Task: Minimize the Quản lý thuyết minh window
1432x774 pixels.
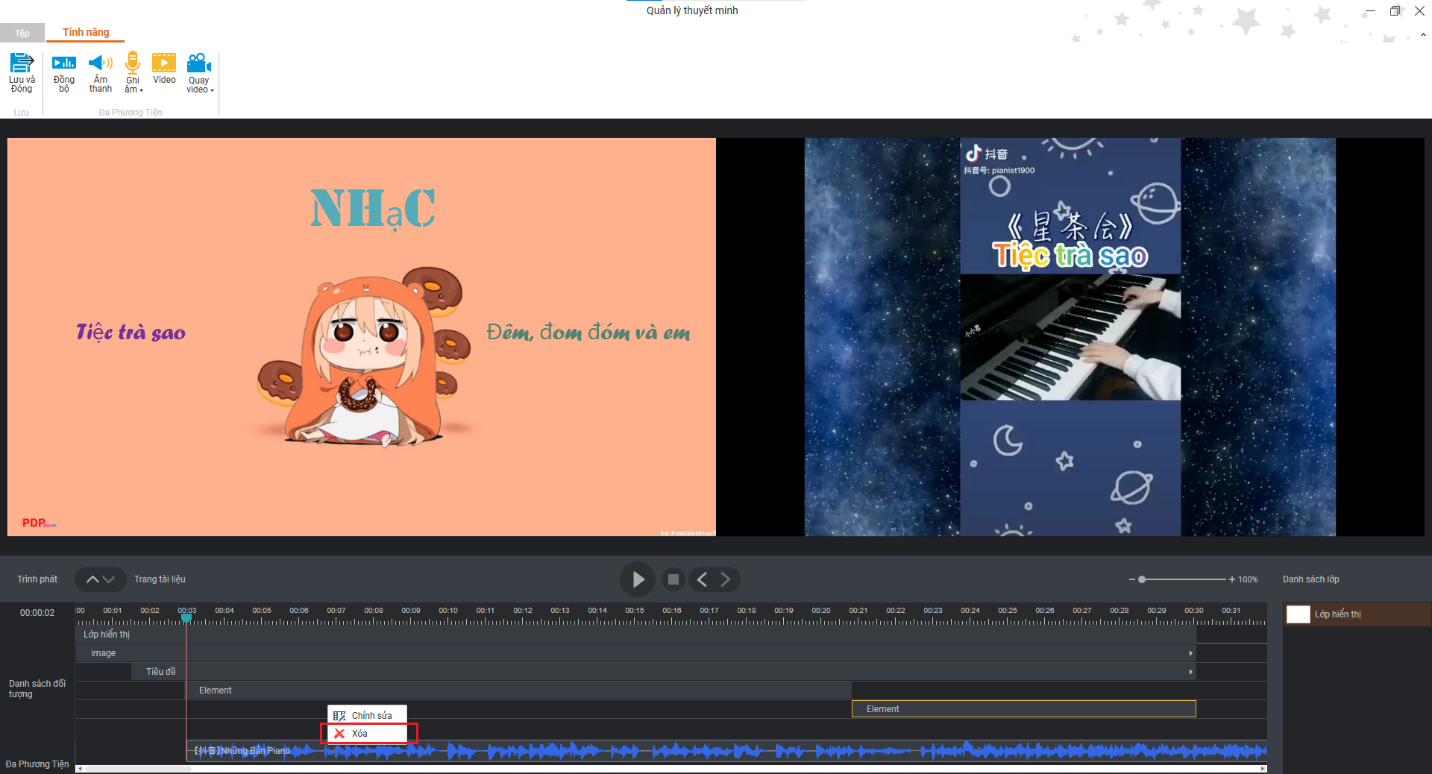Action: tap(1368, 11)
